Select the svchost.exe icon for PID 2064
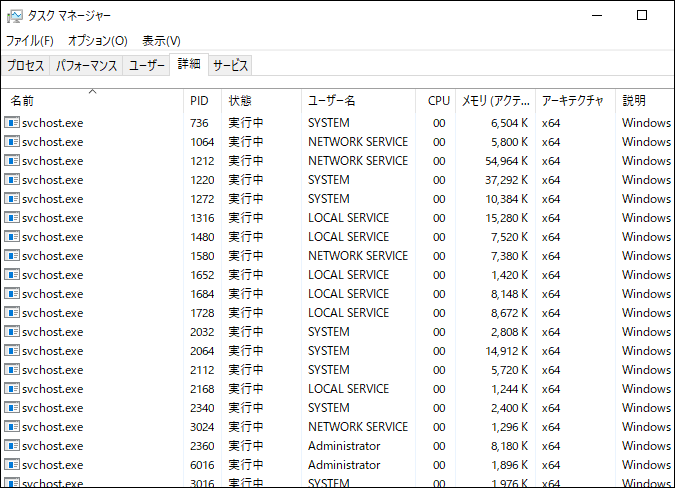Image resolution: width=675 pixels, height=488 pixels. (x=12, y=350)
